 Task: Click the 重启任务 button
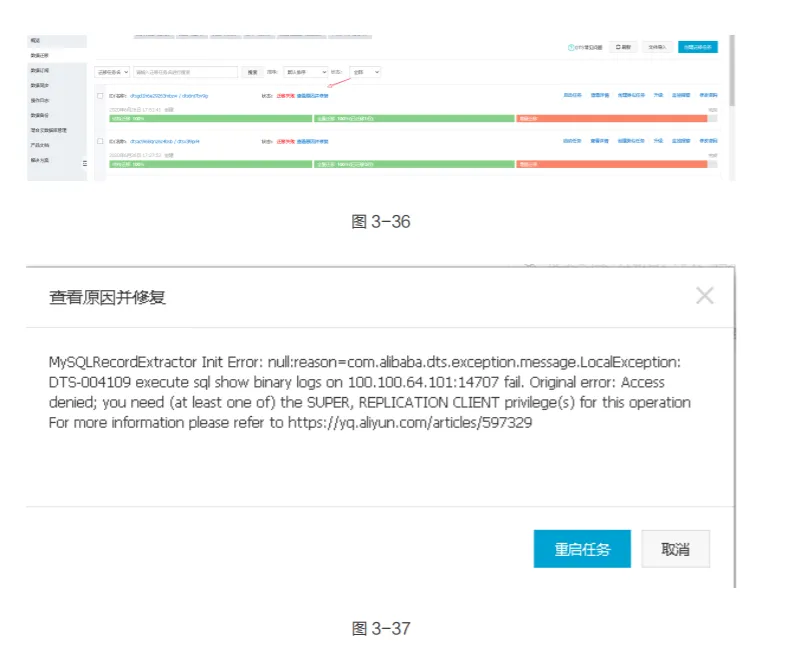coord(582,549)
